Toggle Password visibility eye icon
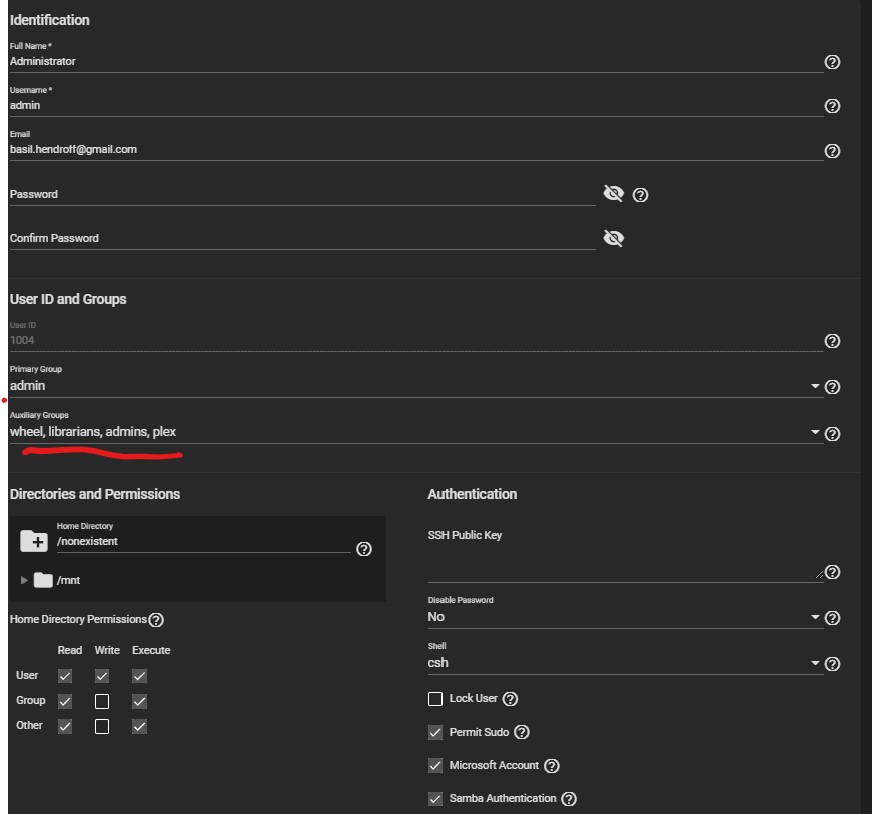 (613, 194)
